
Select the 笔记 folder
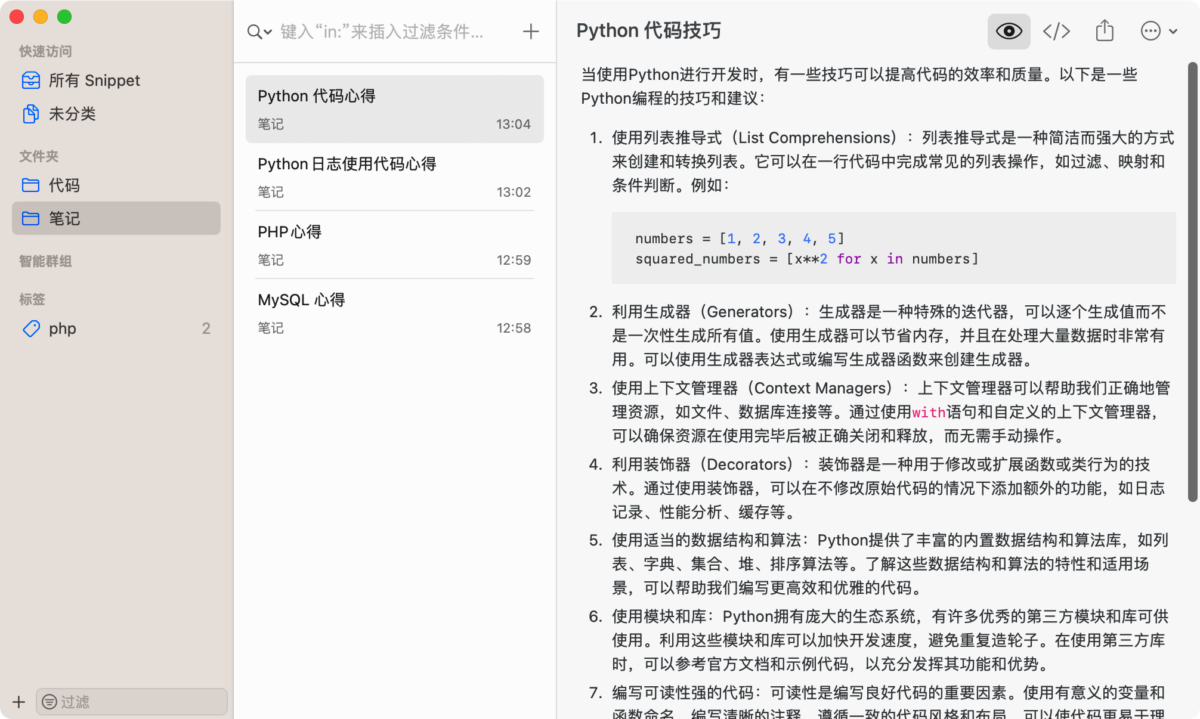[x=117, y=218]
